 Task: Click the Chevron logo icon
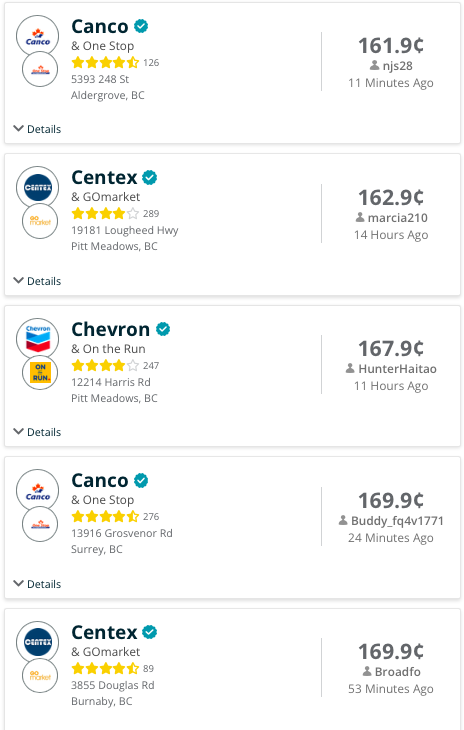tap(38, 339)
